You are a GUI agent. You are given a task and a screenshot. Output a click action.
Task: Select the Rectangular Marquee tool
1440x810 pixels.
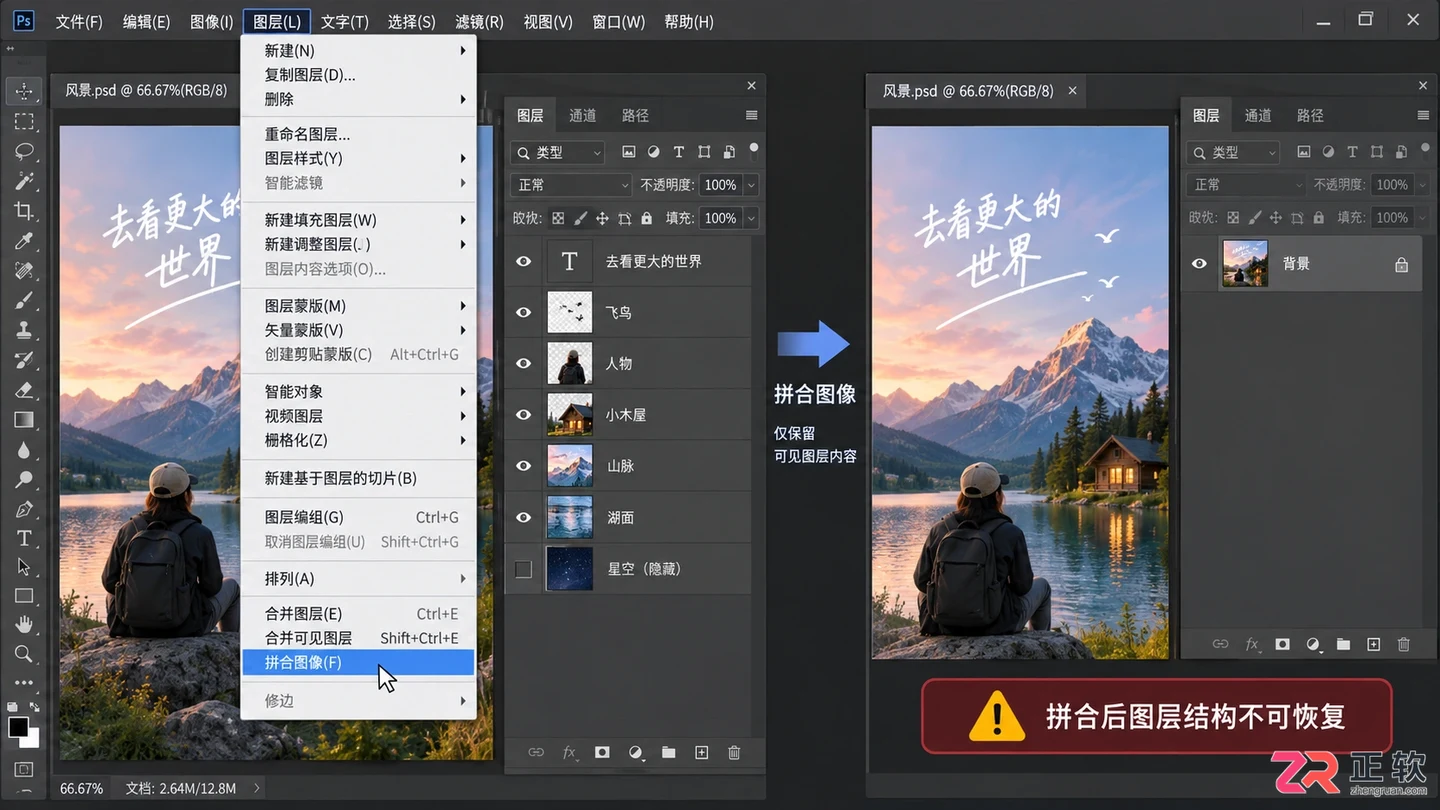(x=24, y=122)
